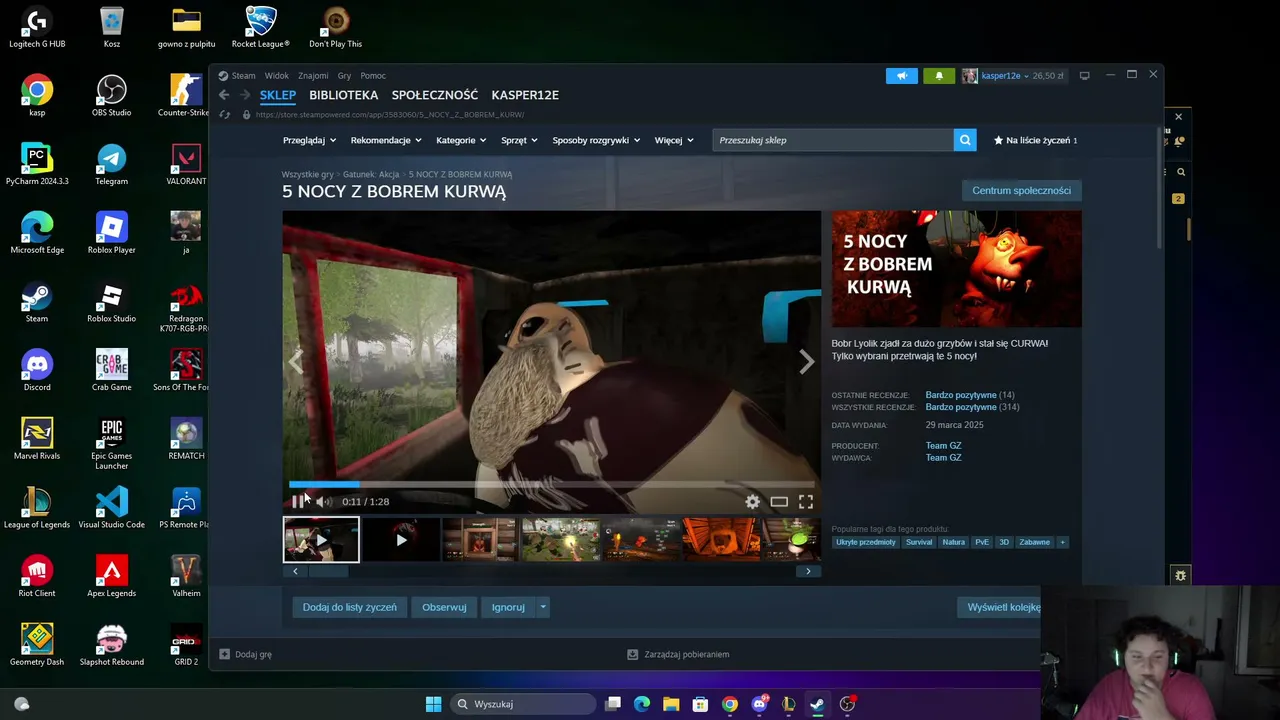This screenshot has width=1280, height=720.
Task: Open the Ignoruj options dropdown arrow
Action: tap(543, 607)
